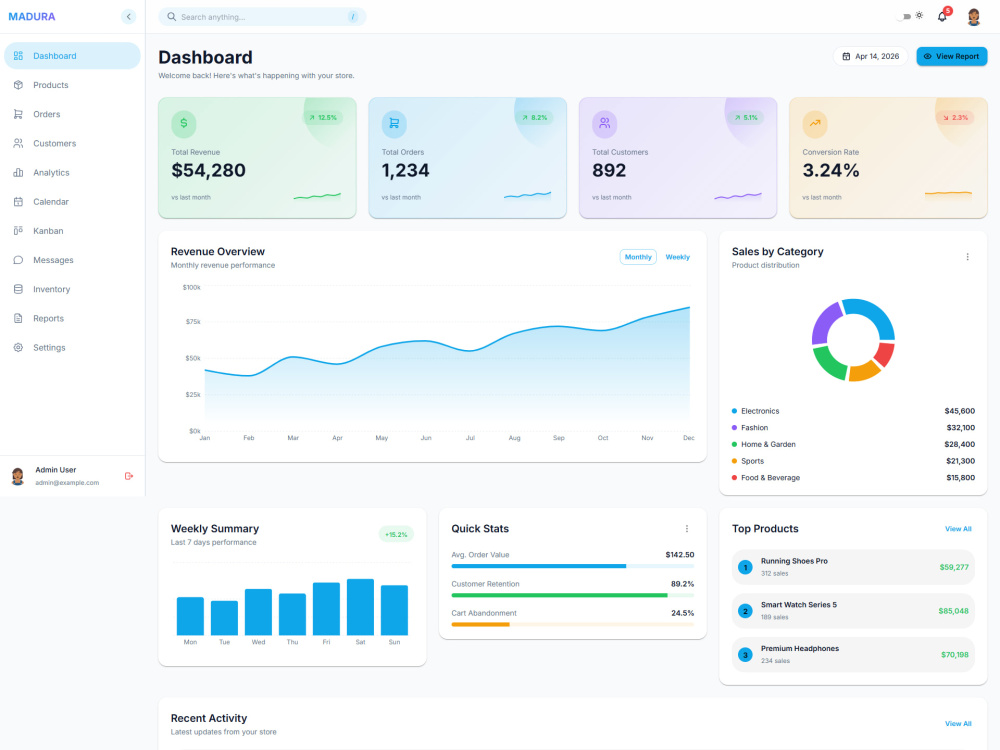Click the trend icon on Conversion Rate card
Screen dimensions: 1000x750
coord(815,124)
